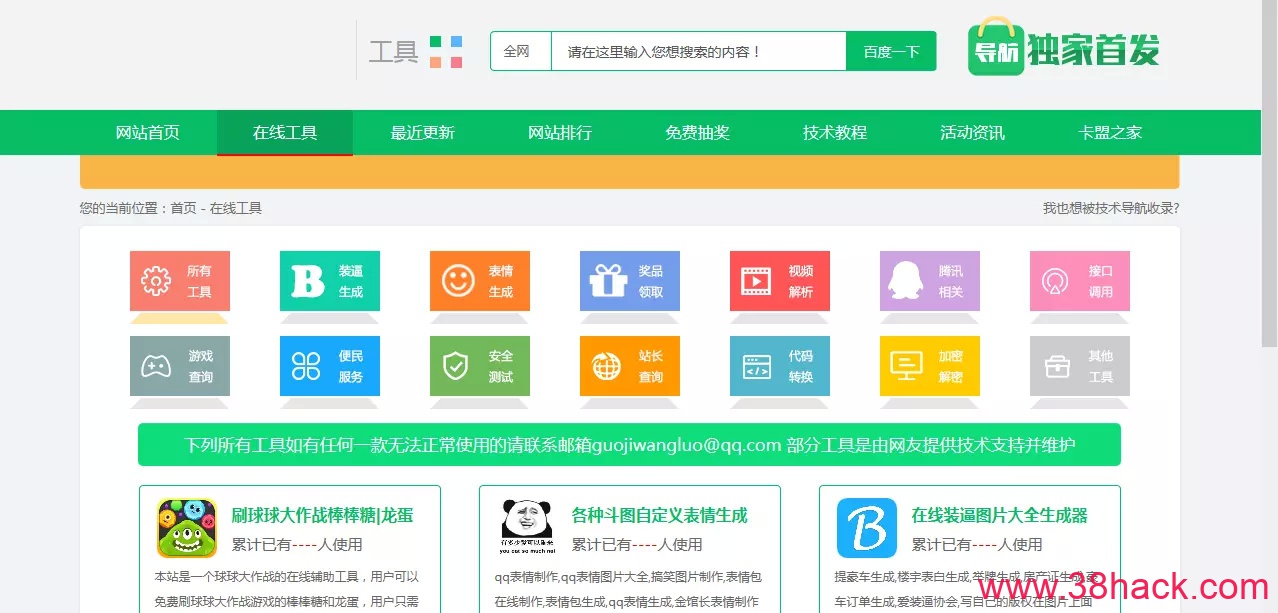The width and height of the screenshot is (1278, 613).
Task: Open the 奖品领取 gift icon
Action: click(630, 281)
